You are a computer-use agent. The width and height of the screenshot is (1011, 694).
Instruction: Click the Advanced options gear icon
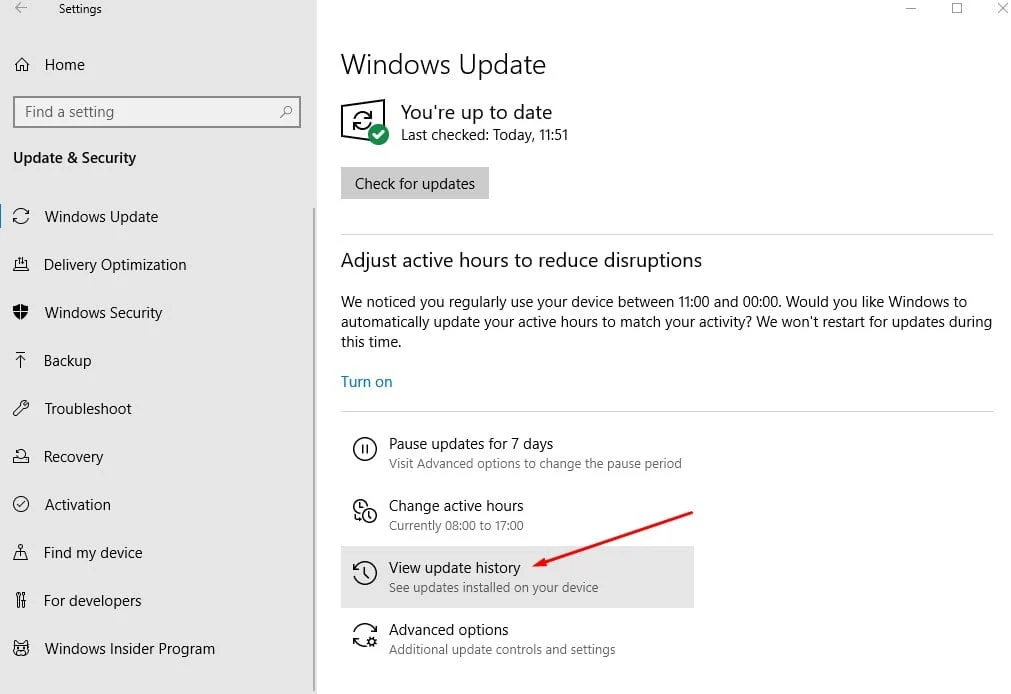365,636
